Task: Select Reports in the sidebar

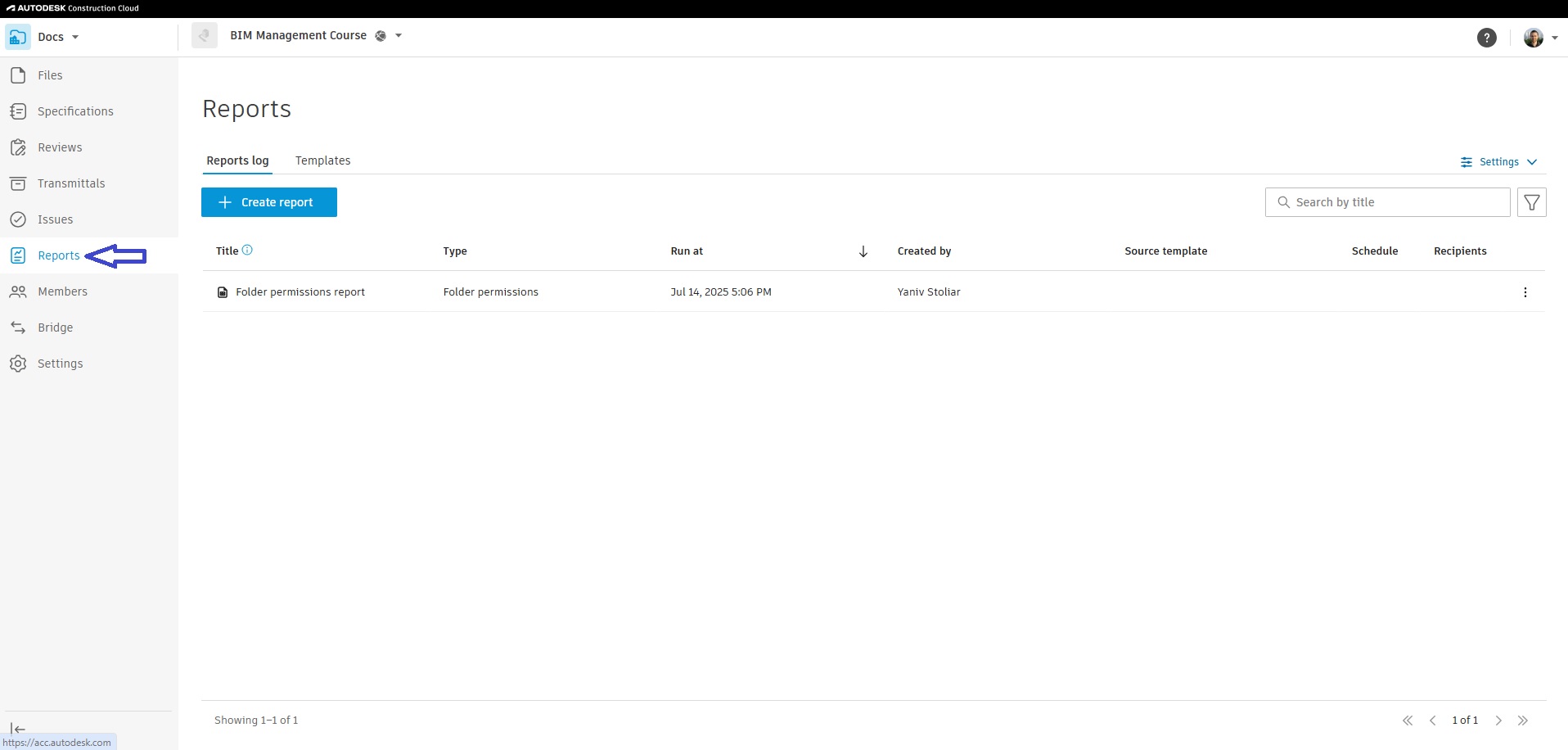Action: click(x=88, y=255)
